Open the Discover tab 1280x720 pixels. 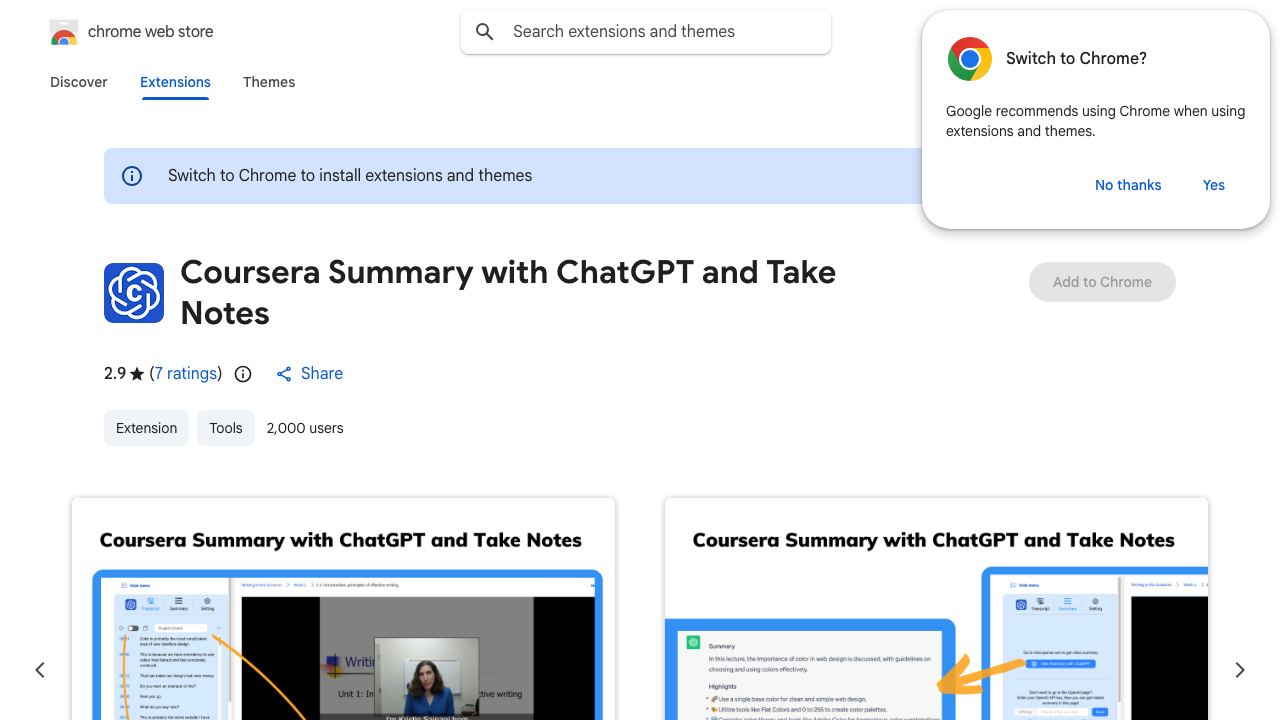79,82
